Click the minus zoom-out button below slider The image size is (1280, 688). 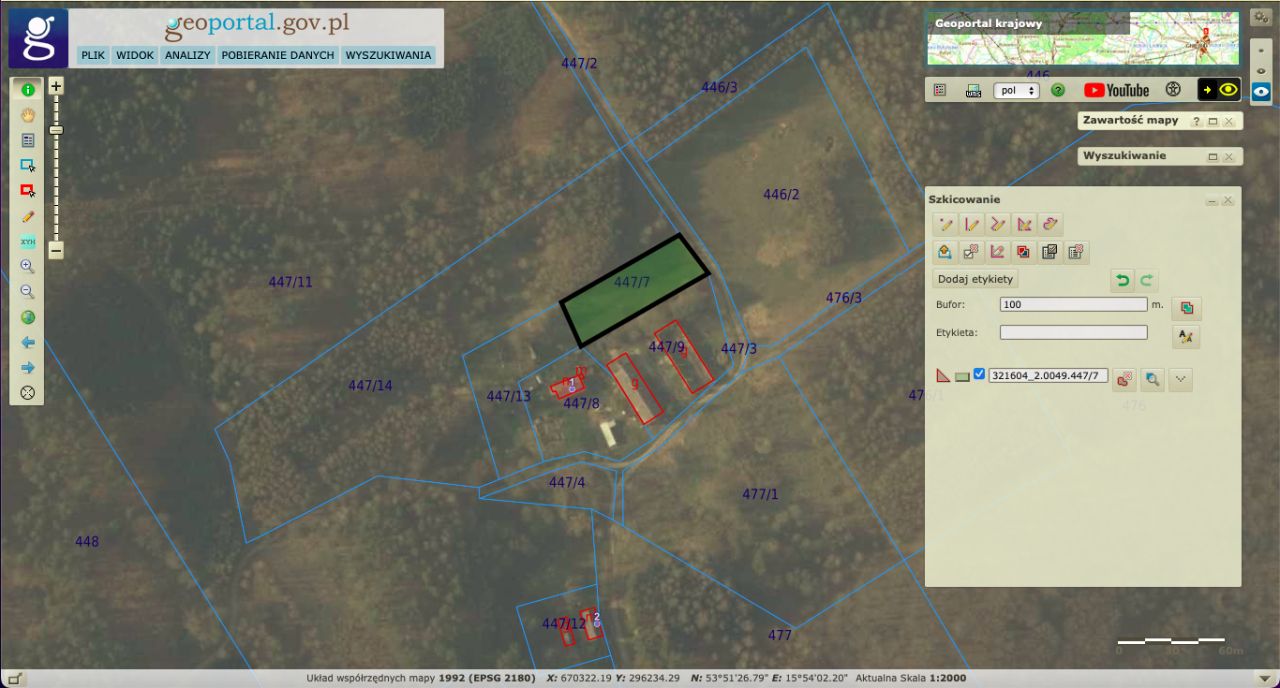click(56, 250)
